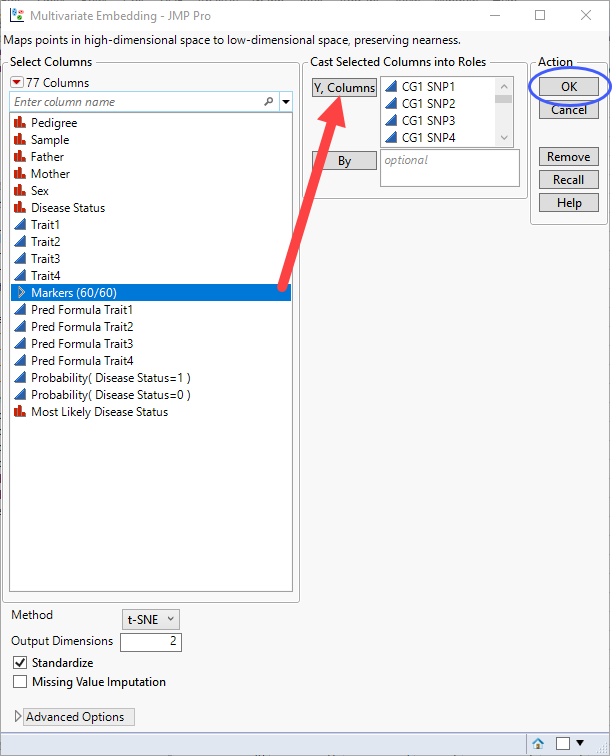Image resolution: width=612 pixels, height=756 pixels.
Task: Click the Pred Formula Trait3 continuous icon
Action: [x=20, y=344]
